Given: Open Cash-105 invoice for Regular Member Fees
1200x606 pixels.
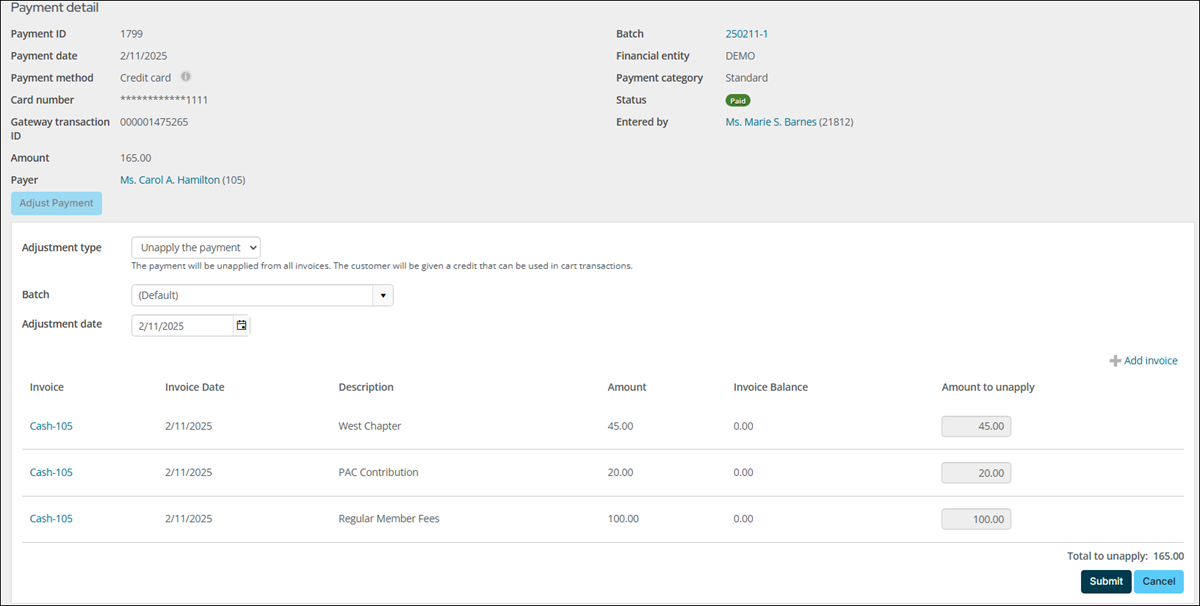Looking at the screenshot, I should [x=51, y=518].
